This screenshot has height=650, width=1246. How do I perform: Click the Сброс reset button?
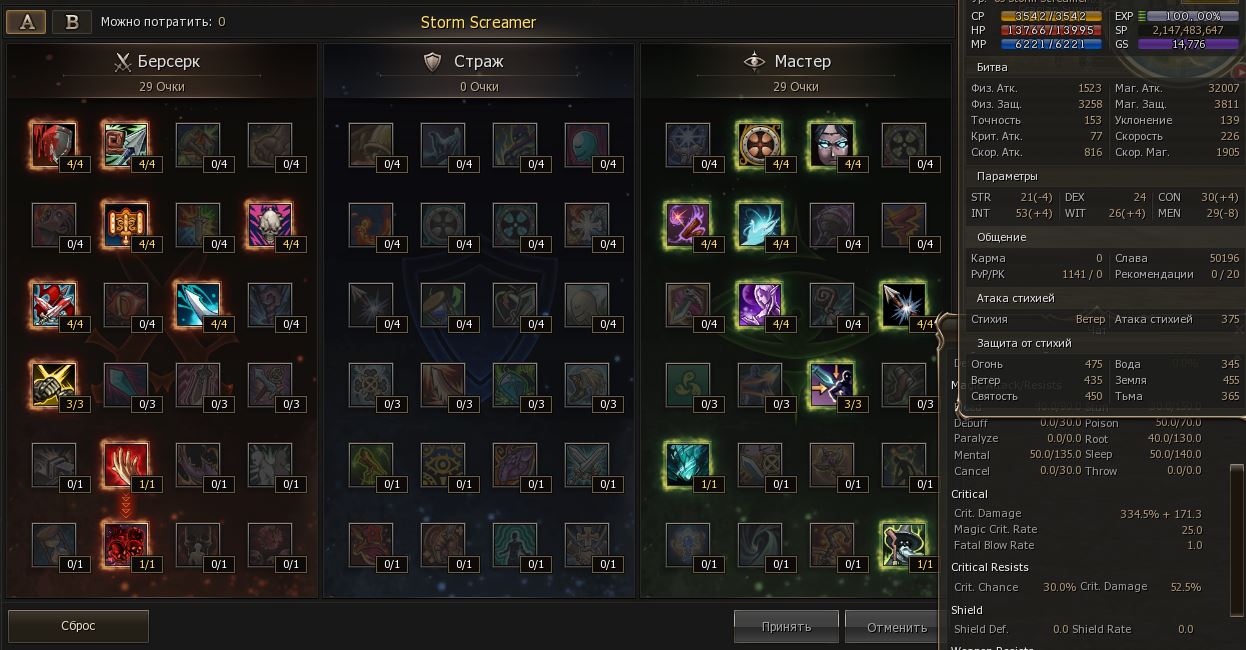pos(78,626)
